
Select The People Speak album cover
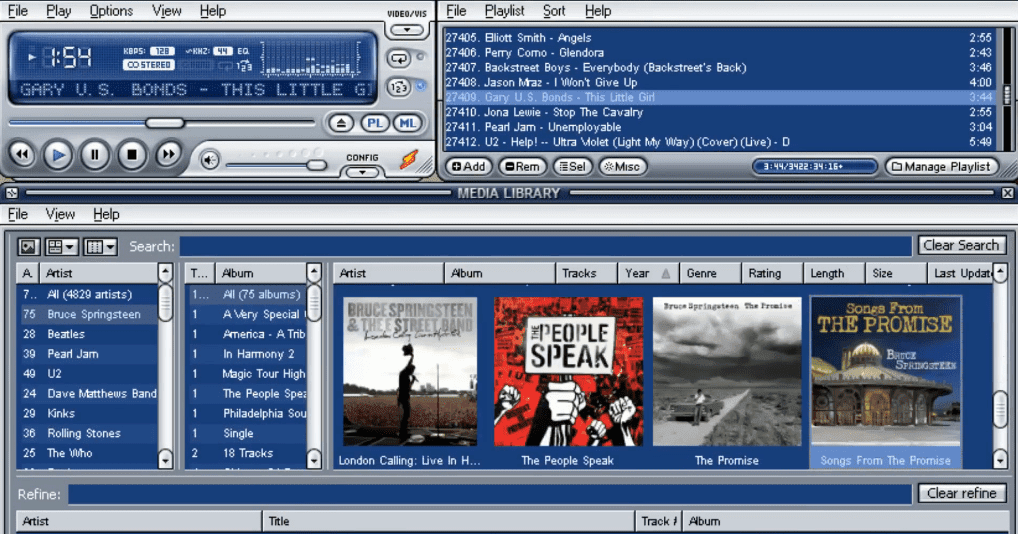click(567, 372)
